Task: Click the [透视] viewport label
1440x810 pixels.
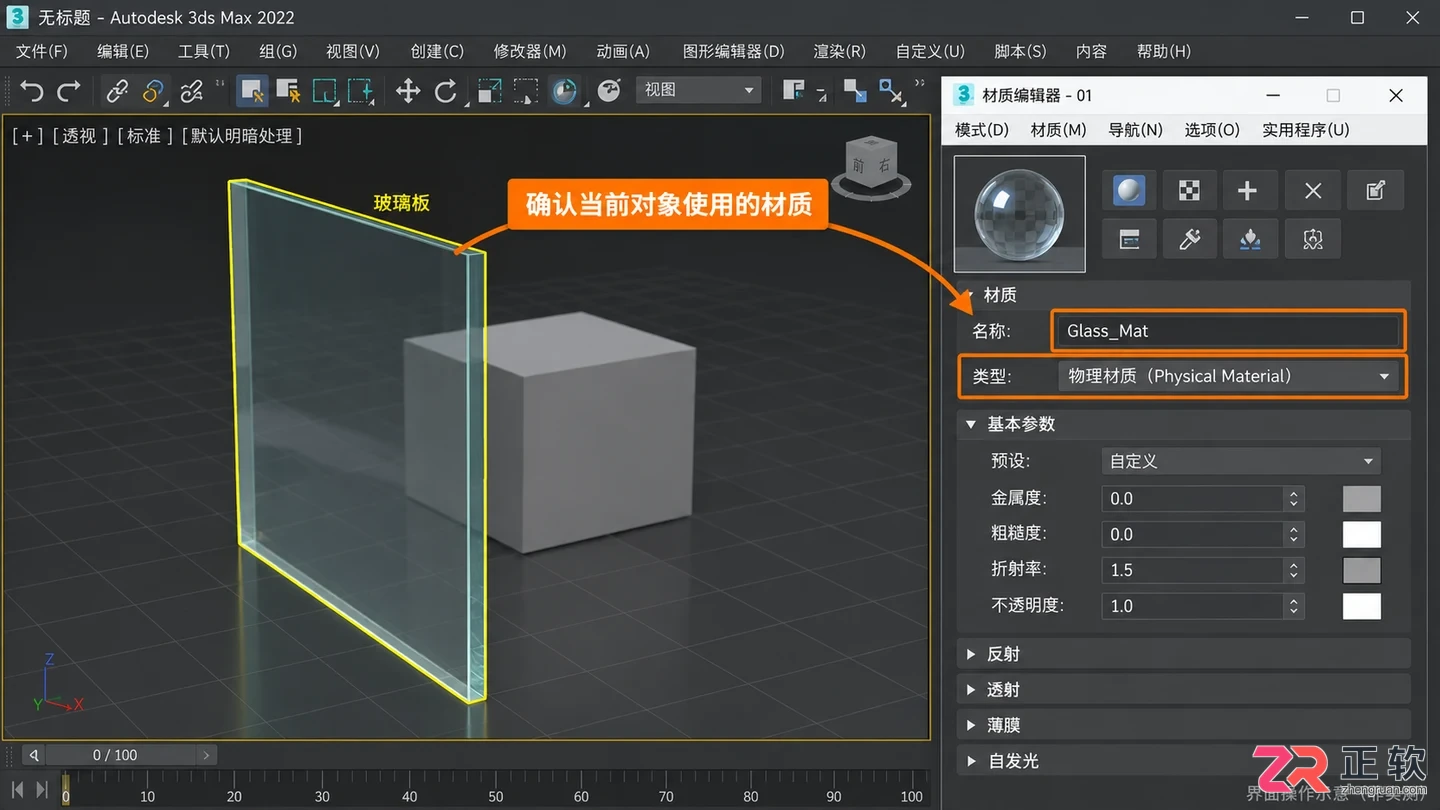Action: tap(80, 136)
